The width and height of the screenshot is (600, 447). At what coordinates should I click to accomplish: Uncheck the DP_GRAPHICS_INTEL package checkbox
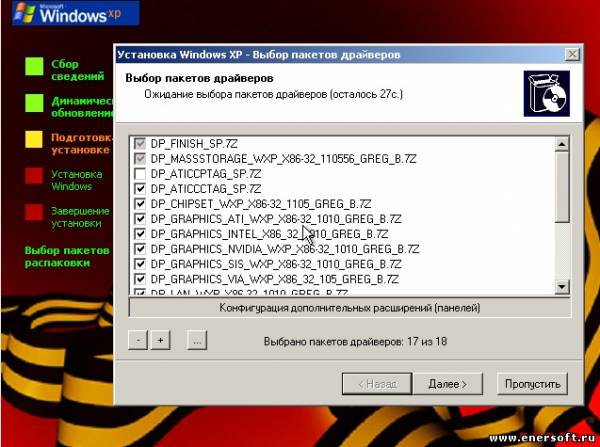click(x=140, y=234)
